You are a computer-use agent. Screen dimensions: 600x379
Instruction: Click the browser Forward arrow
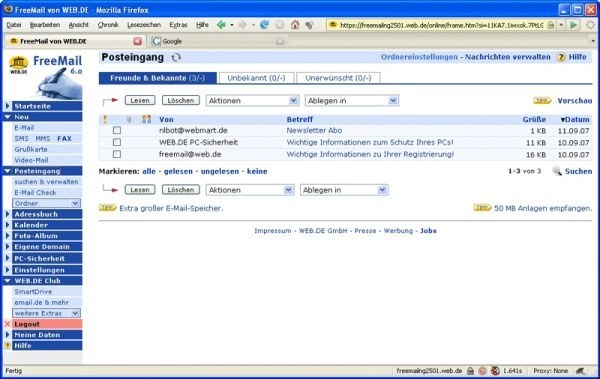(x=242, y=25)
